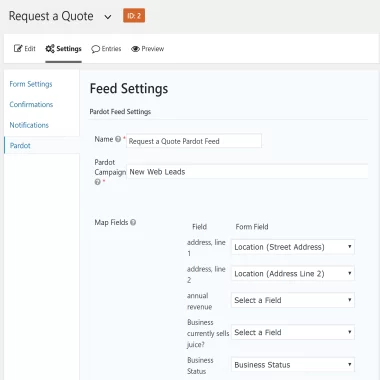Image resolution: width=380 pixels, height=380 pixels.
Task: Click the orange ID: 2 badge
Action: pyautogui.click(x=134, y=16)
